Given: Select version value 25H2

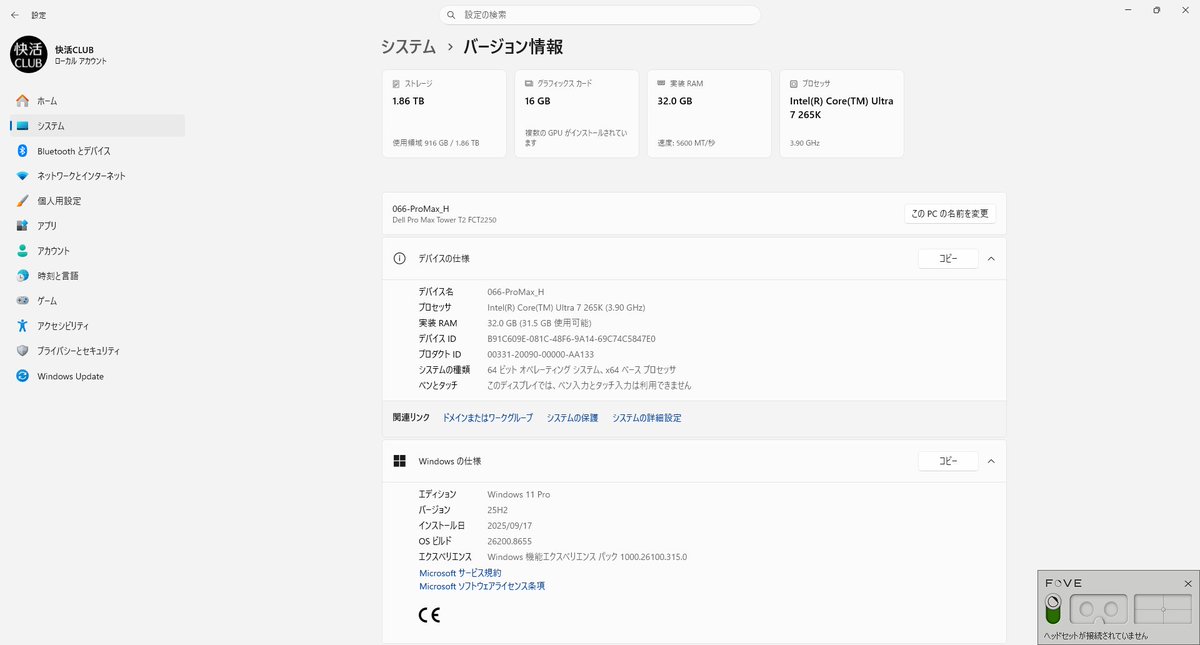Looking at the screenshot, I should pos(498,510).
